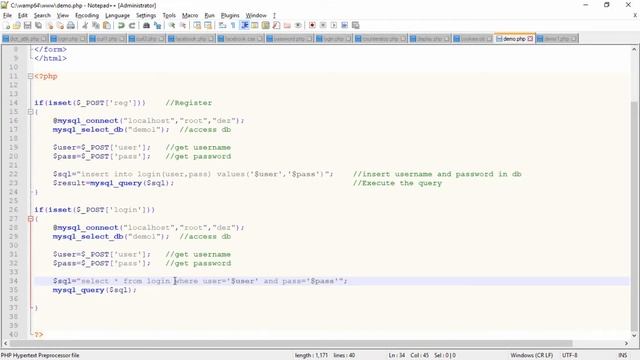
Task: Start macro recording with the red record icon
Action: (x=312, y=25)
